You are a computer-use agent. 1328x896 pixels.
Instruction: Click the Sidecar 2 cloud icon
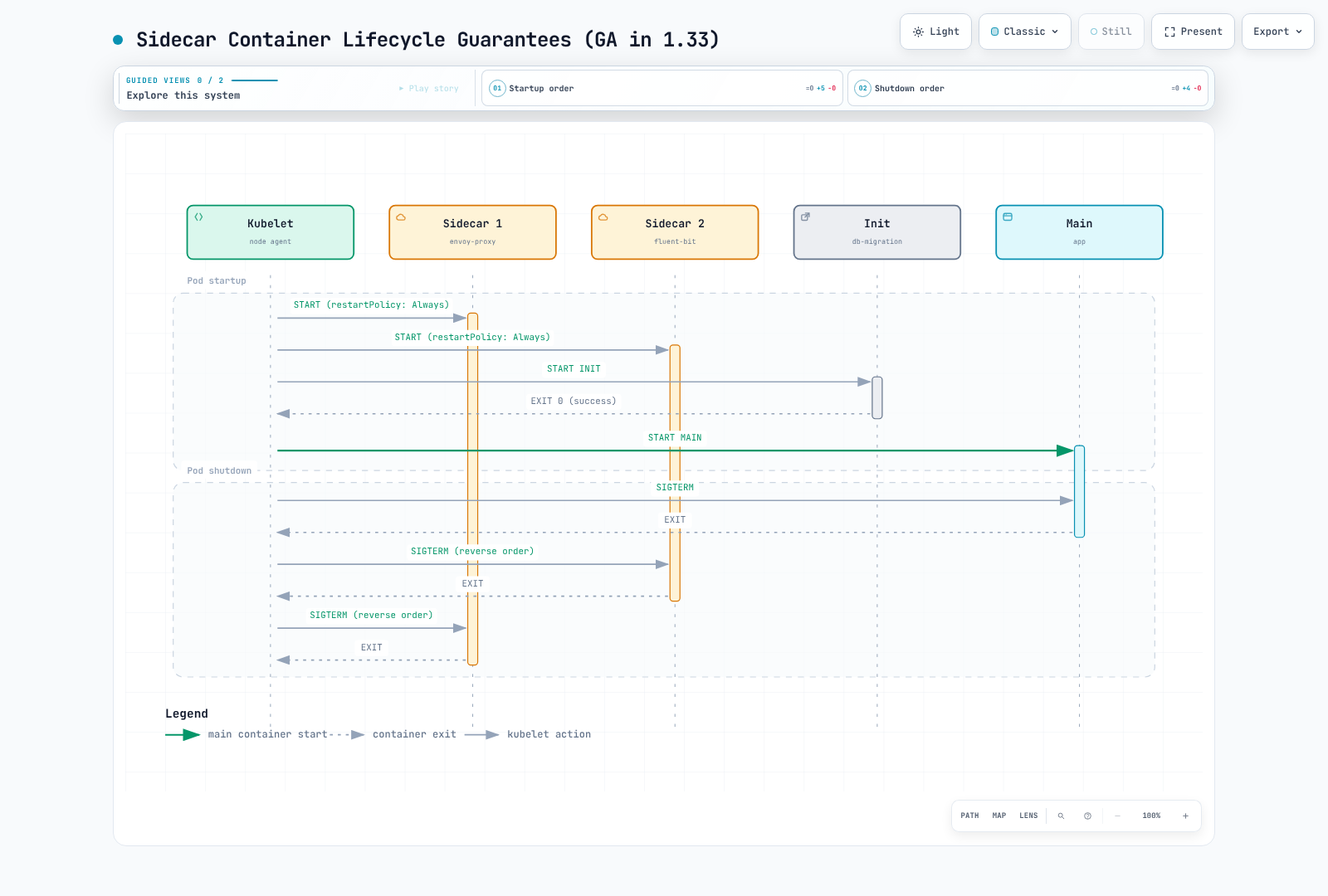[603, 217]
